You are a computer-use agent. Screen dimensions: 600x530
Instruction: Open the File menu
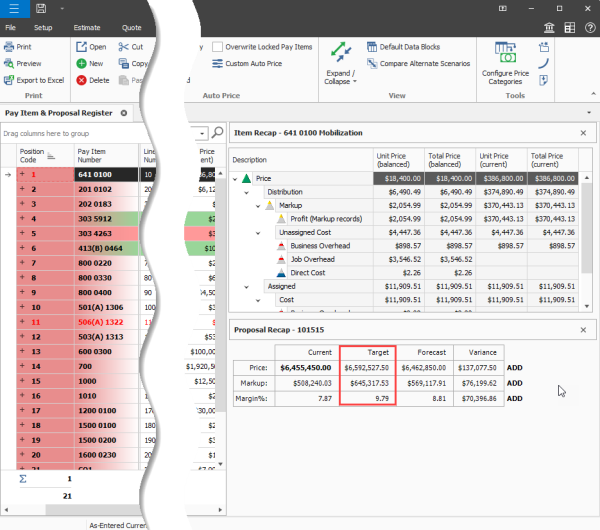pos(10,28)
